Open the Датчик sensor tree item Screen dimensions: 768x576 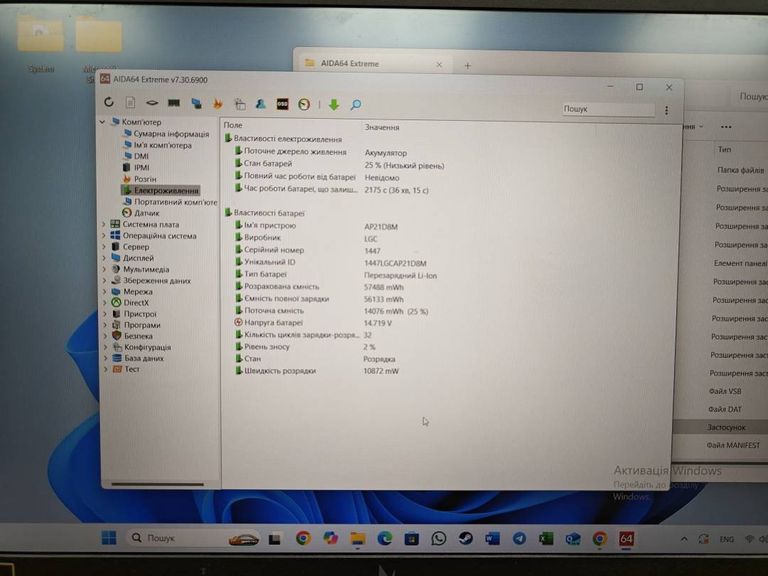141,213
